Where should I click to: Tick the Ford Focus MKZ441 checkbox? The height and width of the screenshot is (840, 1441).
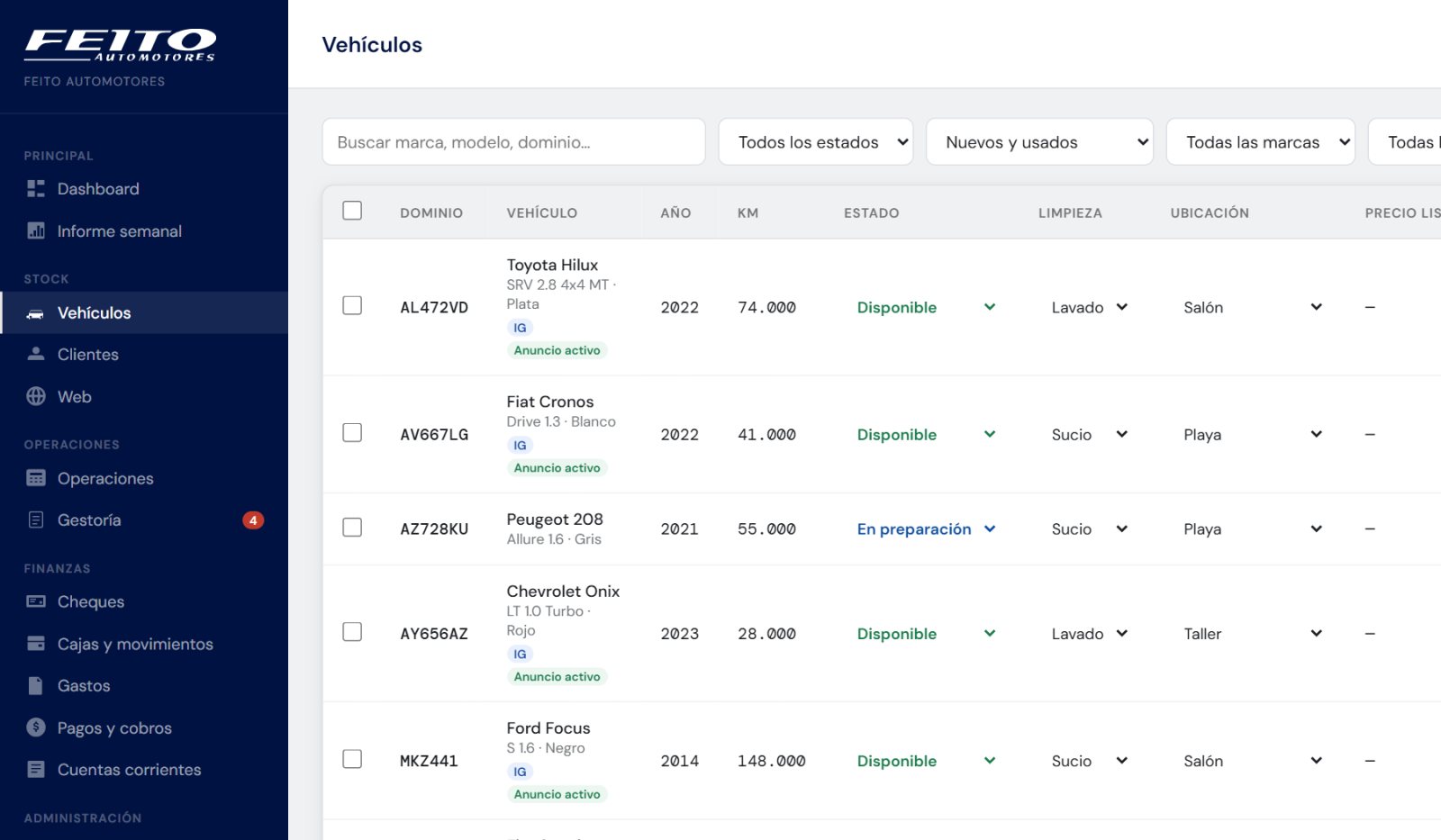(352, 759)
